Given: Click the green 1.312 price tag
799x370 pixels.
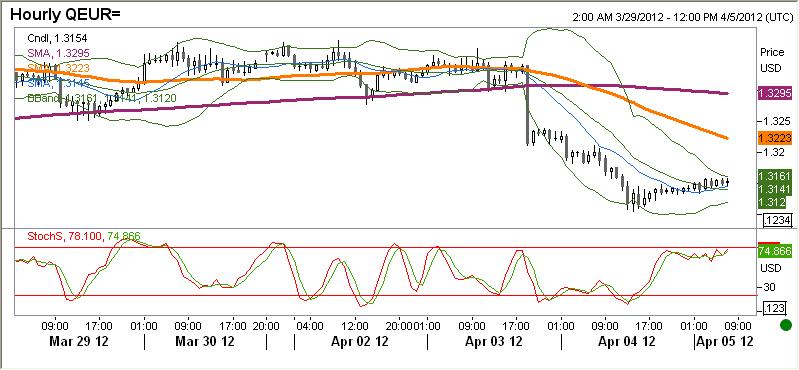Looking at the screenshot, I should (x=772, y=202).
